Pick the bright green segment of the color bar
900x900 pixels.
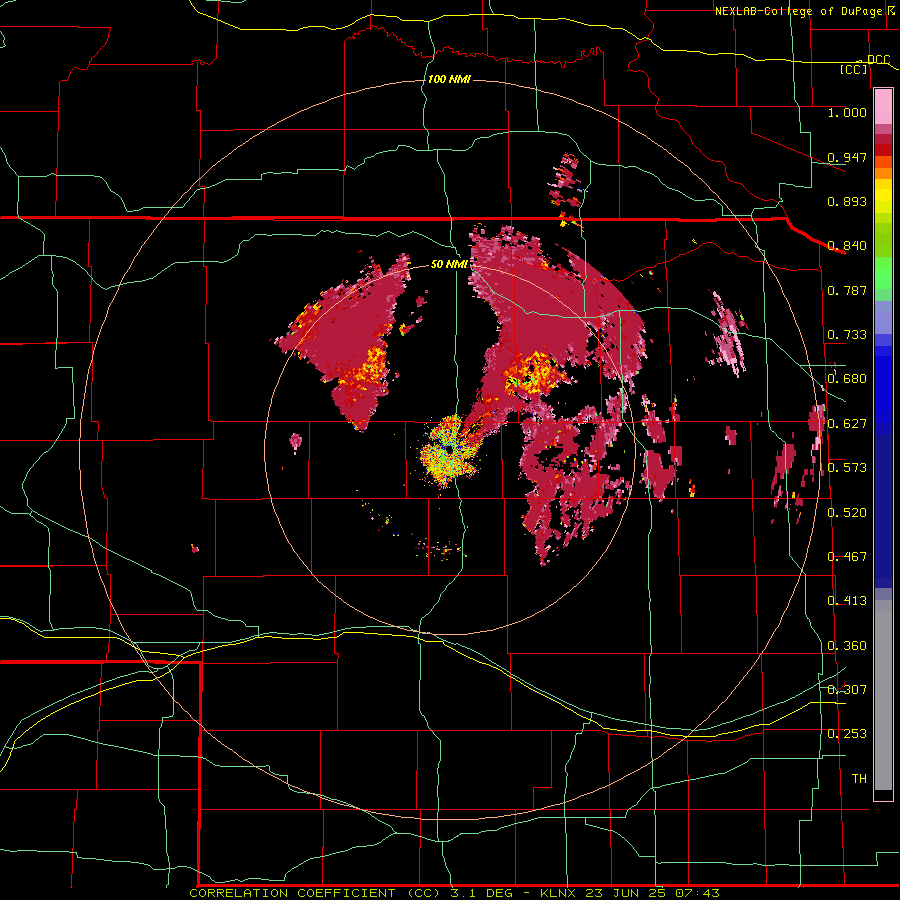[883, 274]
